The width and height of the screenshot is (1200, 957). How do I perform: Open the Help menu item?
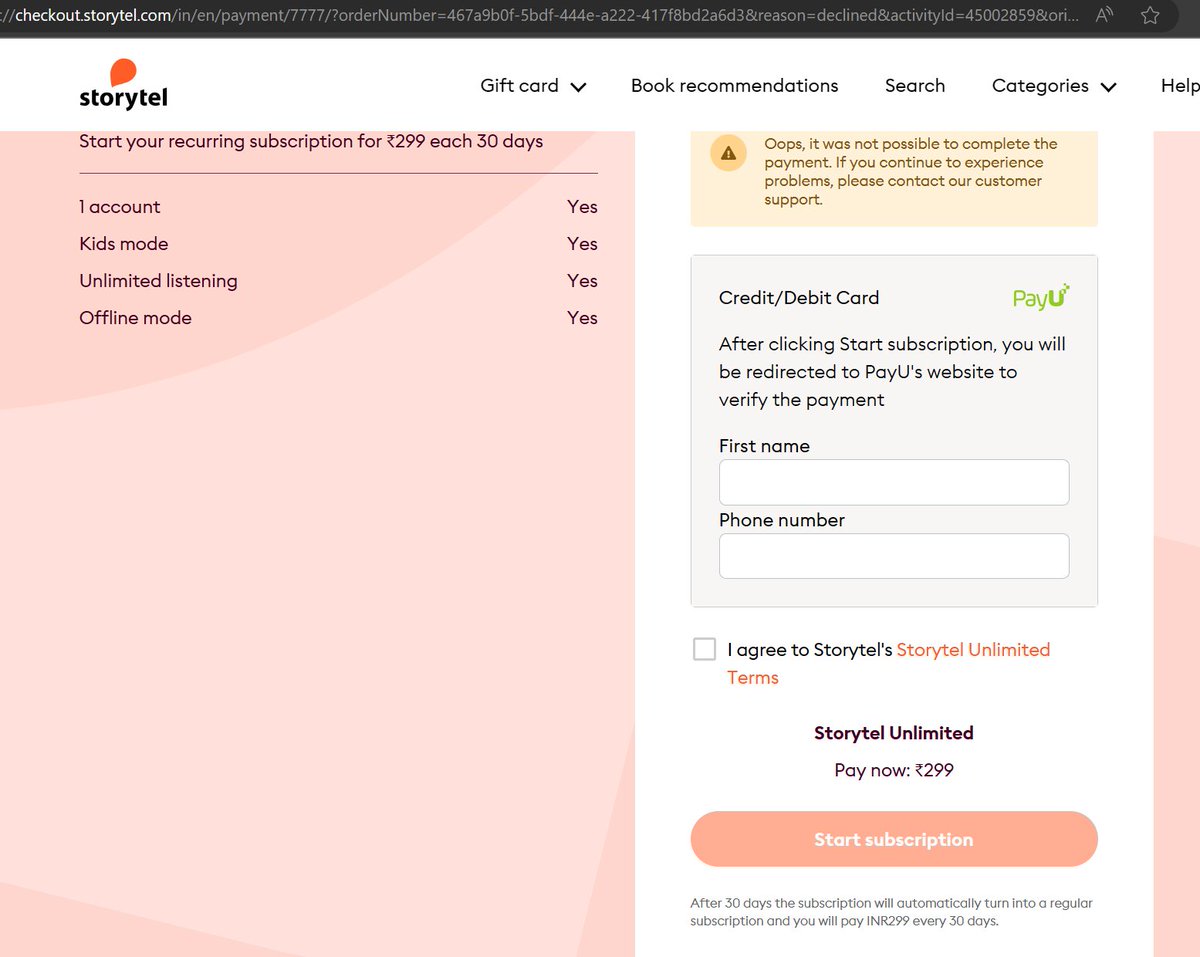pyautogui.click(x=1180, y=86)
